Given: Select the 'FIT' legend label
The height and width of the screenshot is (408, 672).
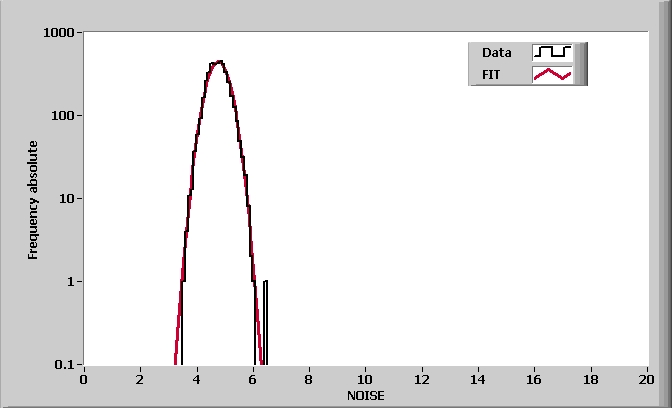Looking at the screenshot, I should pyautogui.click(x=491, y=75).
